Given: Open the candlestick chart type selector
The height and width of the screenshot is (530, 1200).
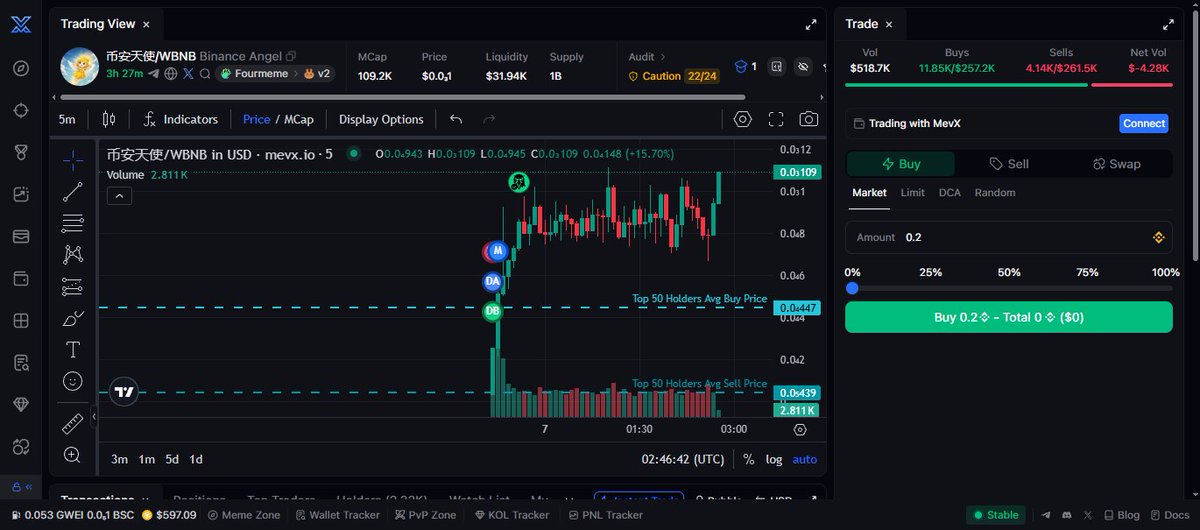Looking at the screenshot, I should click(x=109, y=119).
